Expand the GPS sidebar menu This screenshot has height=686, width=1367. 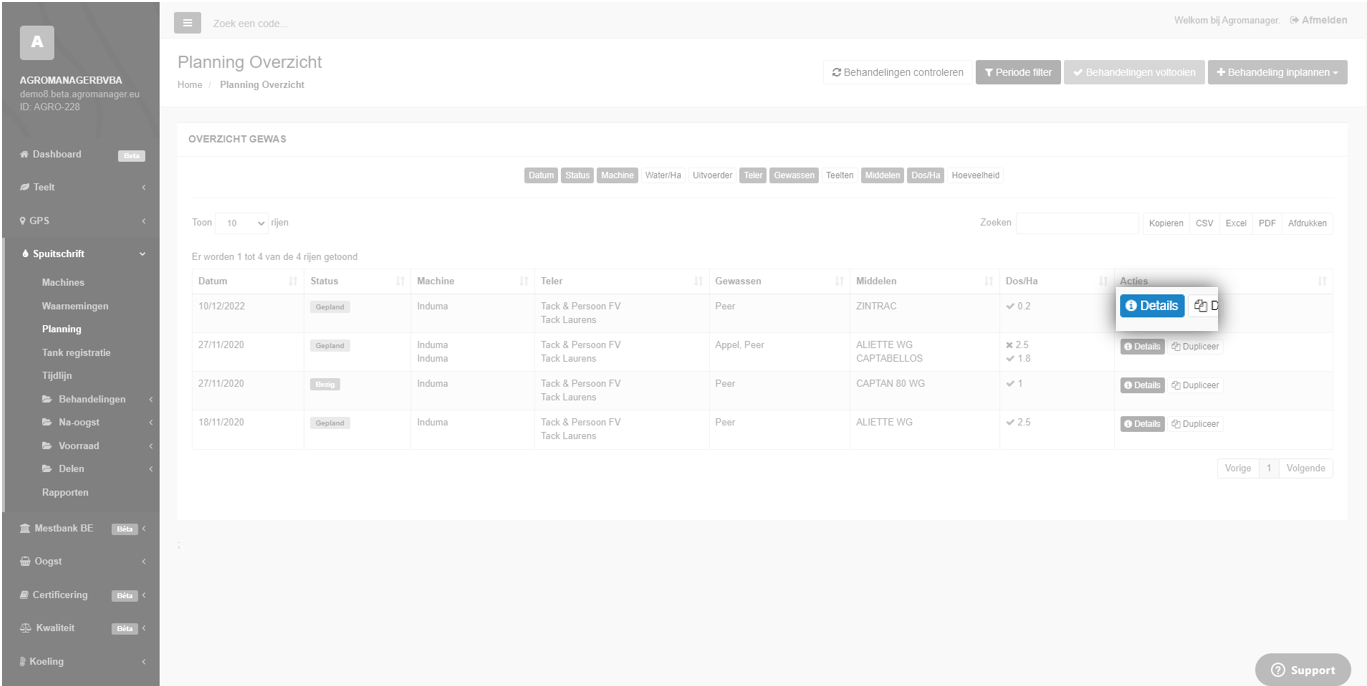(80, 221)
